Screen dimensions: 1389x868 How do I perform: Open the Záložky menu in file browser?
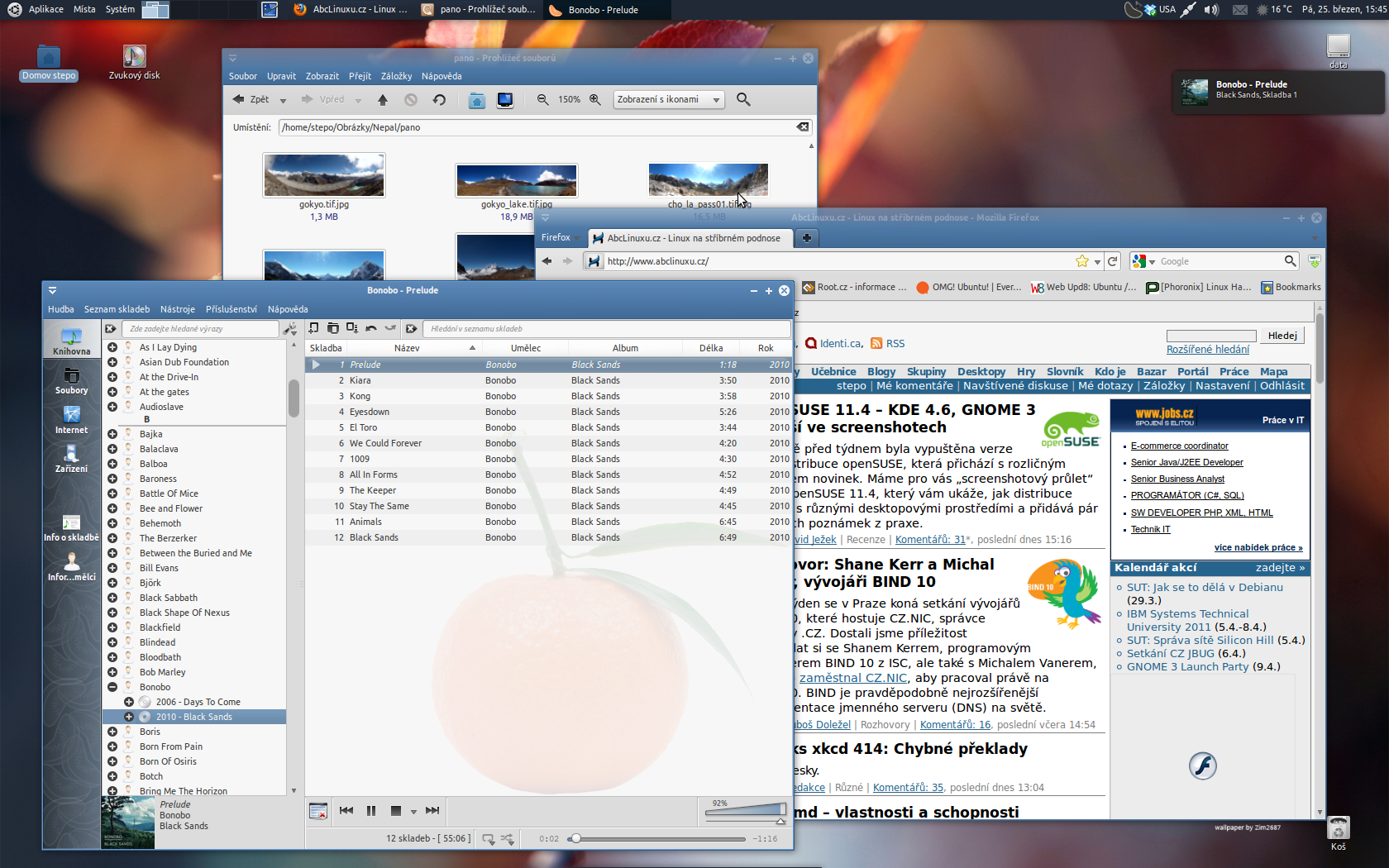pos(396,76)
